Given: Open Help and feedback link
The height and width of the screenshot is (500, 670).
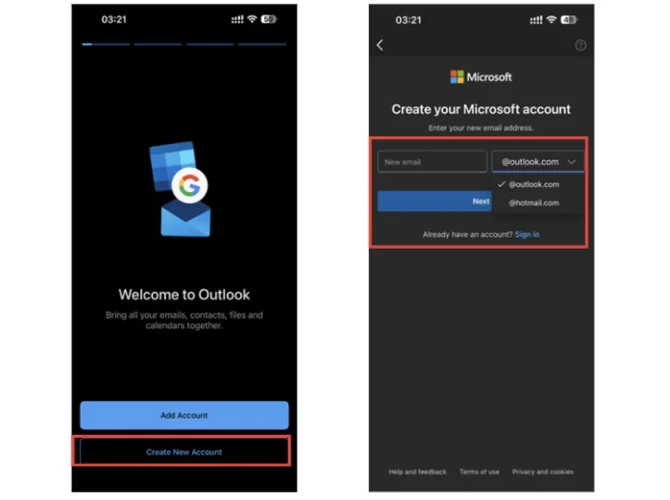Looking at the screenshot, I should 417,472.
